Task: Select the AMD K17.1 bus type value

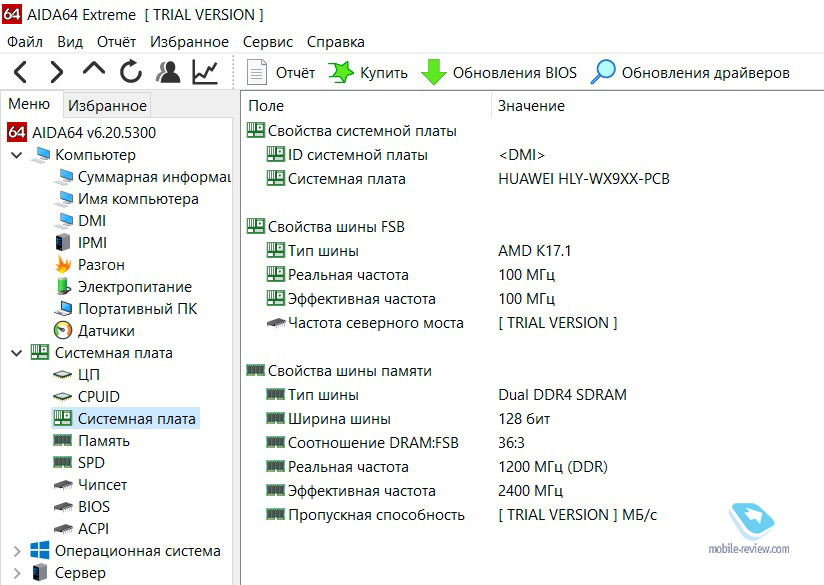Action: pyautogui.click(x=534, y=251)
